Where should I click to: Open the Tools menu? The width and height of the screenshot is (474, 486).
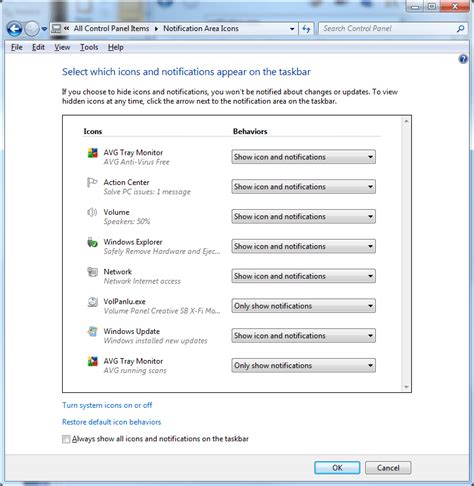point(89,48)
